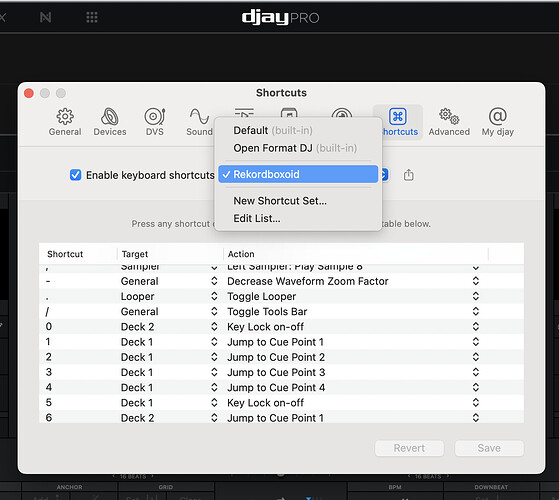
Task: Select 'Decrease Waveform Zoom Factor' action text
Action: tap(308, 281)
